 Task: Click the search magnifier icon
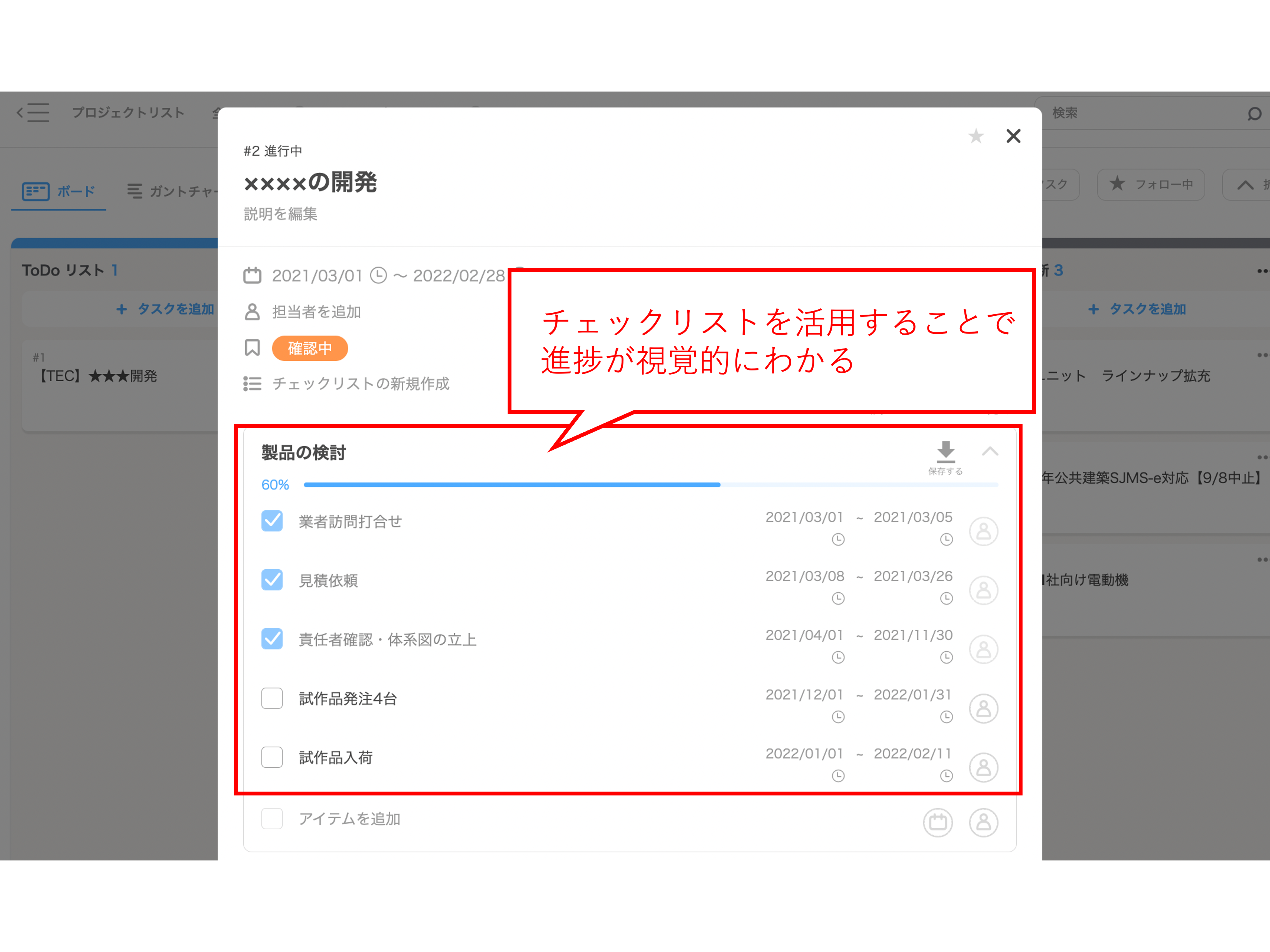click(1254, 113)
